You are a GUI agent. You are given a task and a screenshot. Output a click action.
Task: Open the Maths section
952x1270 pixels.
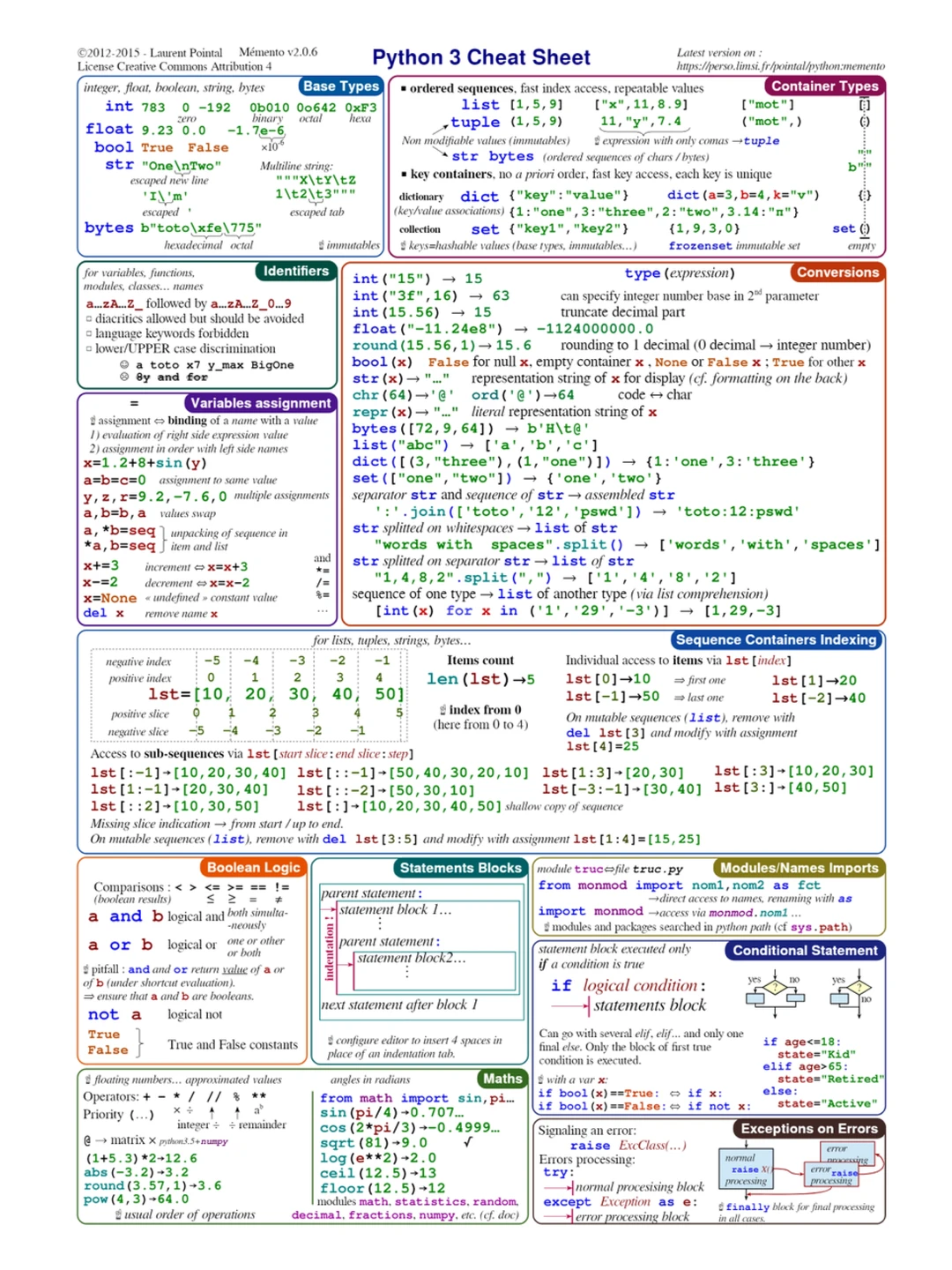tap(502, 1078)
